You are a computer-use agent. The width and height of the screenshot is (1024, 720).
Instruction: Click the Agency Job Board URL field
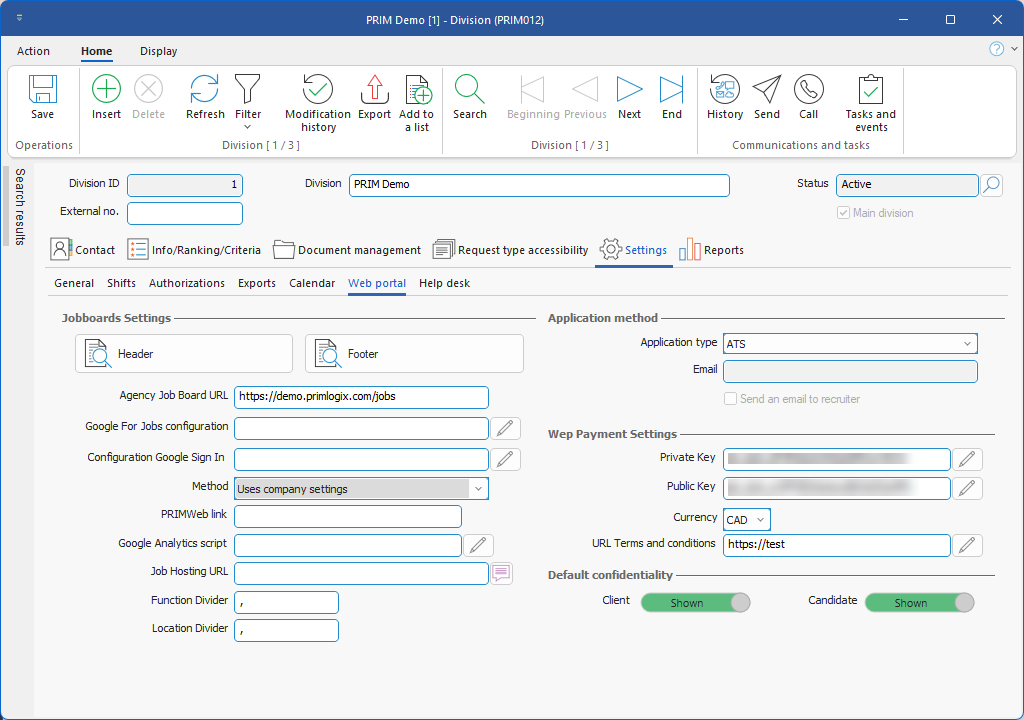coord(361,397)
